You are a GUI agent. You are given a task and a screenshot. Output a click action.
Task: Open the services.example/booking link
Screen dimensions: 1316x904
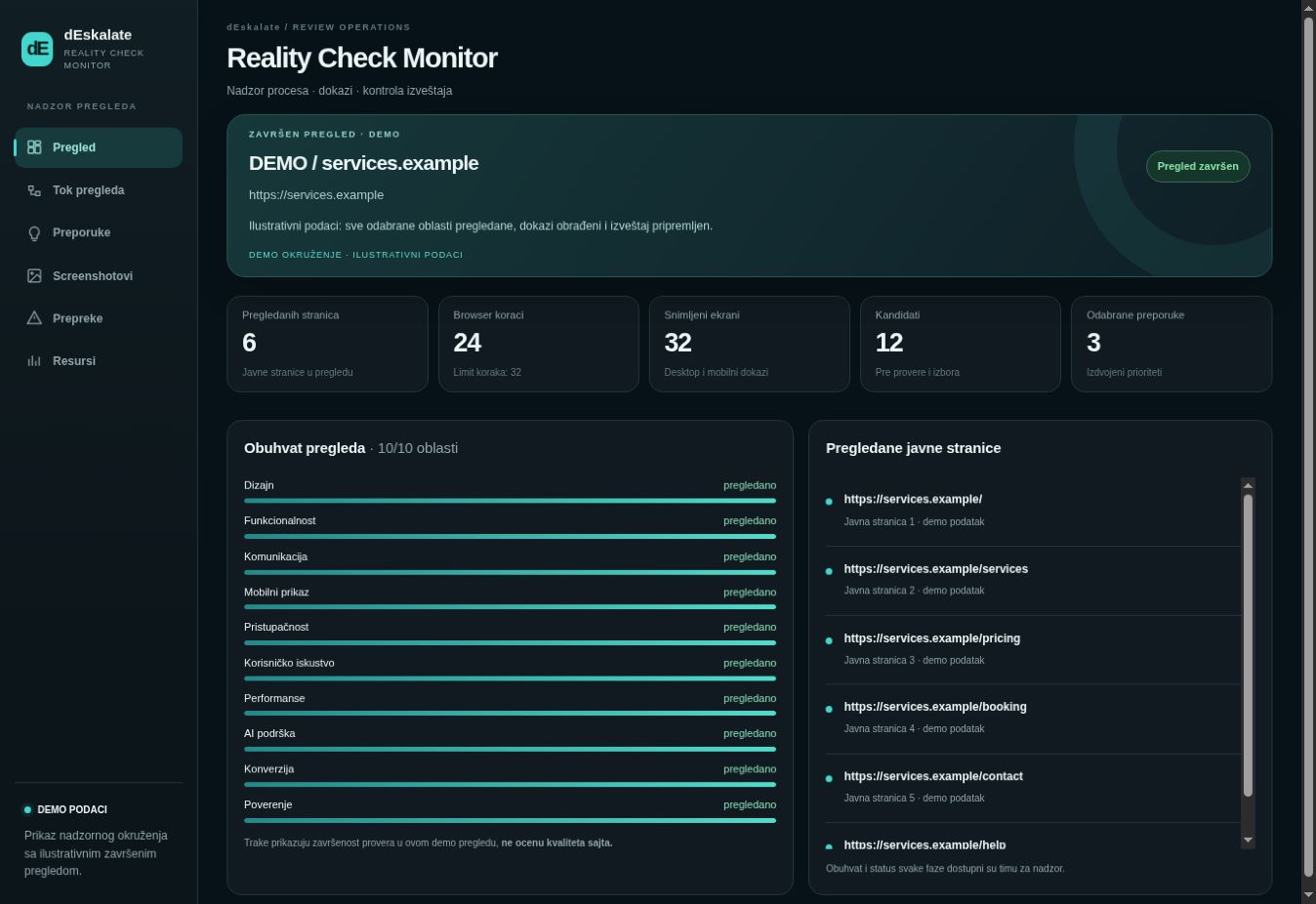935,707
